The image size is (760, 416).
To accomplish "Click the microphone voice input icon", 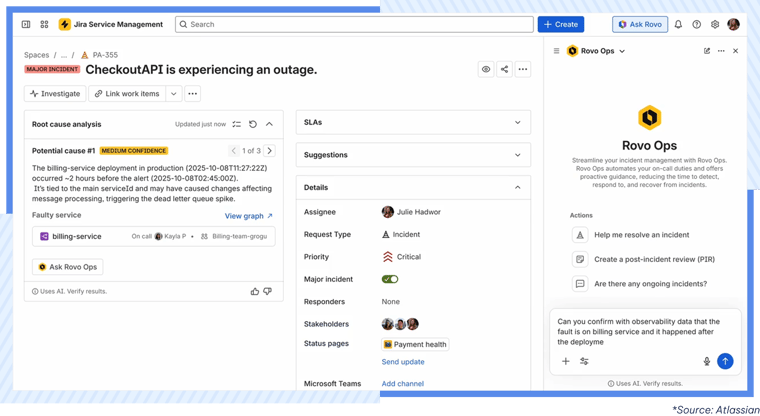I will point(707,361).
